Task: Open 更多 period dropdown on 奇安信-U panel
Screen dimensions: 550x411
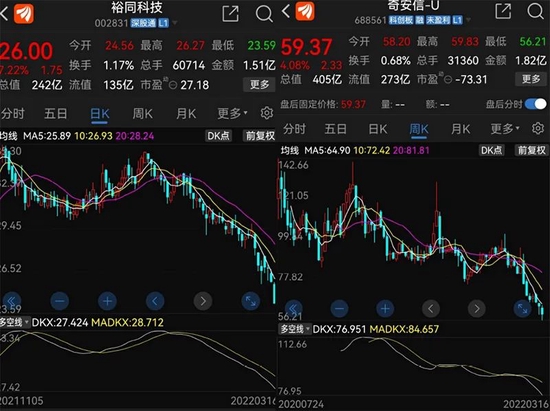Action: tap(505, 129)
